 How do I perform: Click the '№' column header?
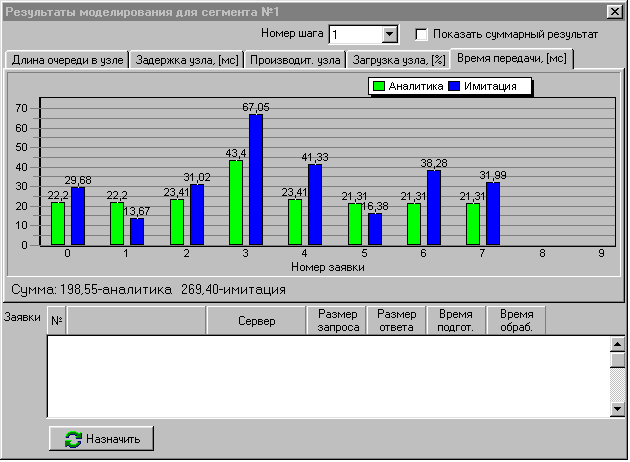[57, 321]
